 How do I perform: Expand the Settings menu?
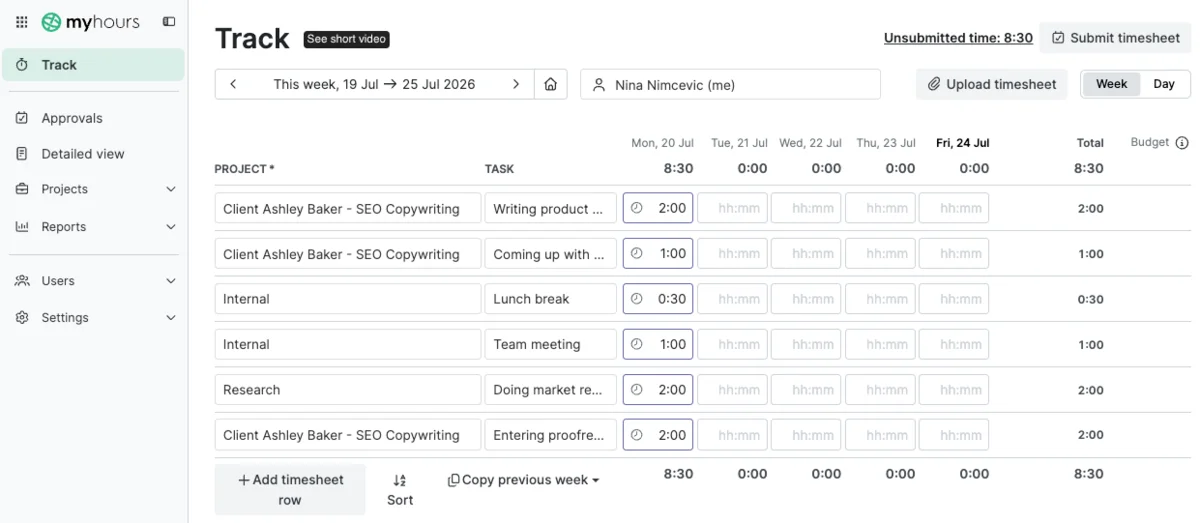click(93, 318)
